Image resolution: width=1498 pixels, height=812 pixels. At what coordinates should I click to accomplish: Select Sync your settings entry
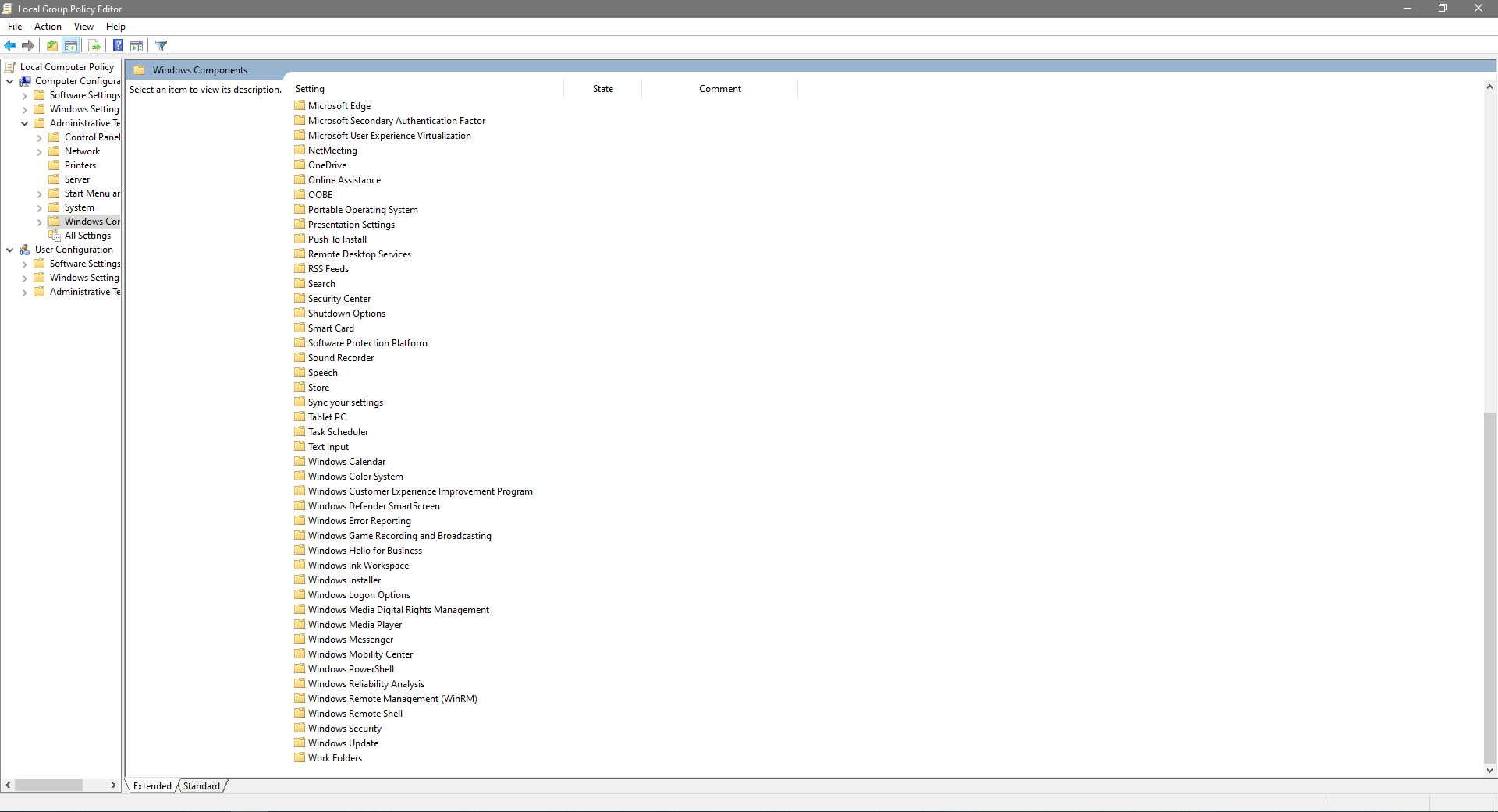(x=346, y=402)
